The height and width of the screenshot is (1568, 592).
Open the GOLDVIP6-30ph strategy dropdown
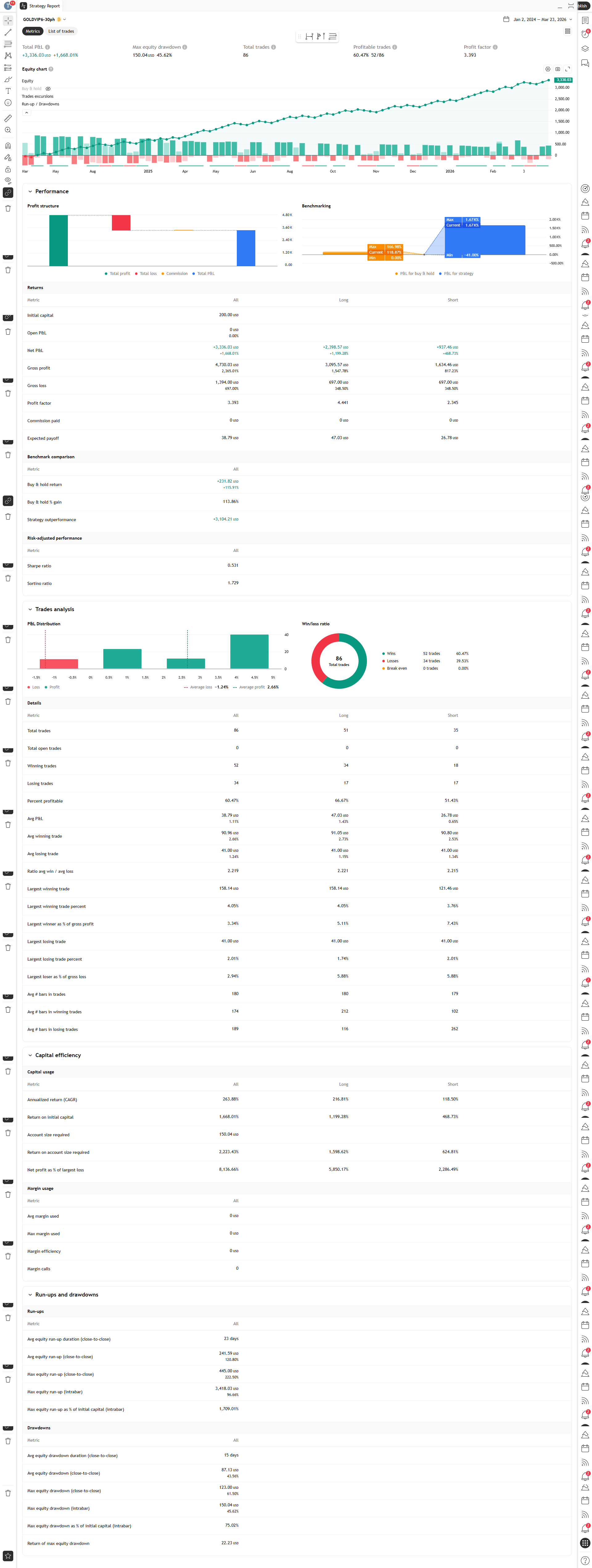point(44,19)
